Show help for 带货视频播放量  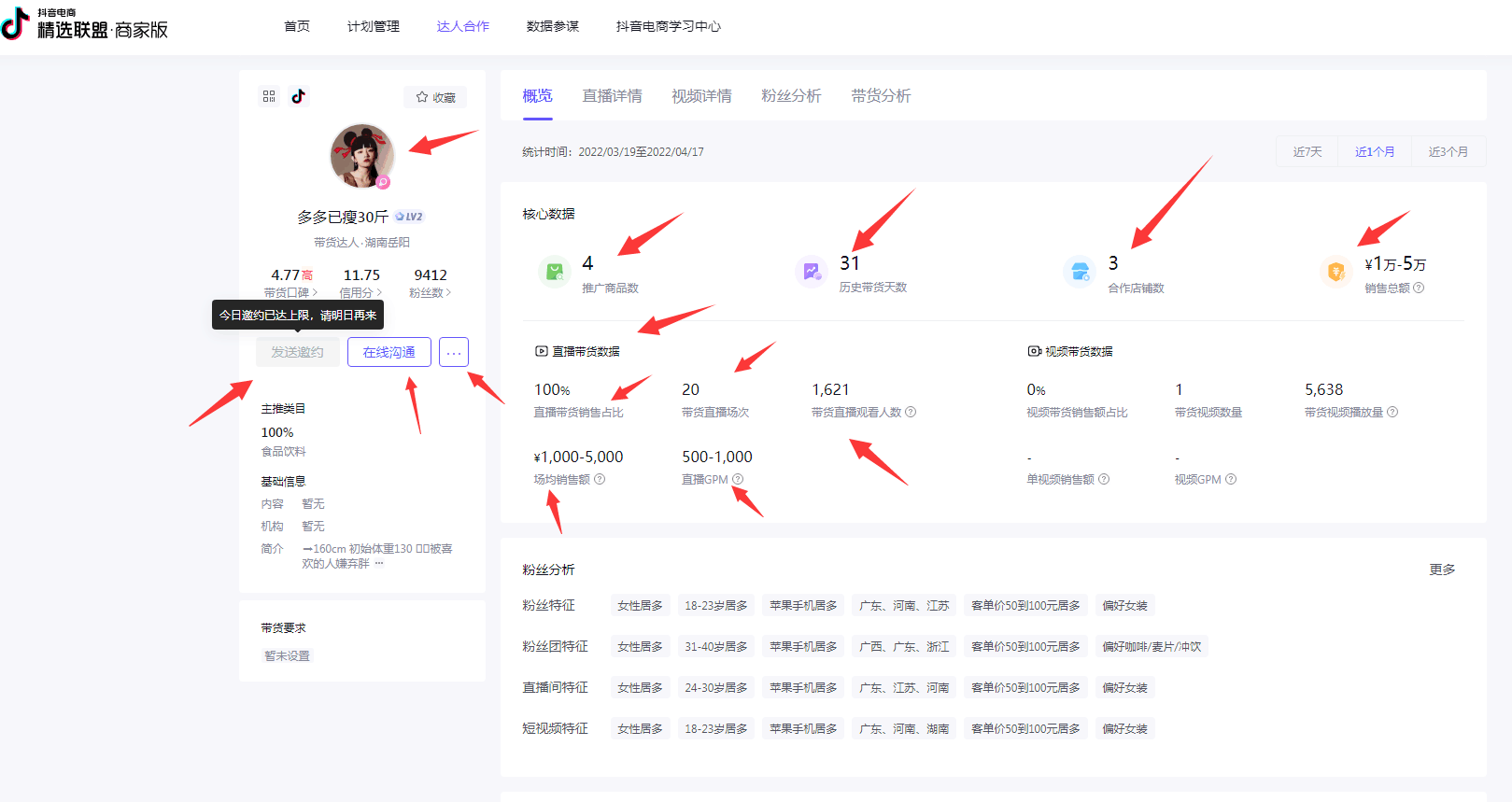(1392, 412)
